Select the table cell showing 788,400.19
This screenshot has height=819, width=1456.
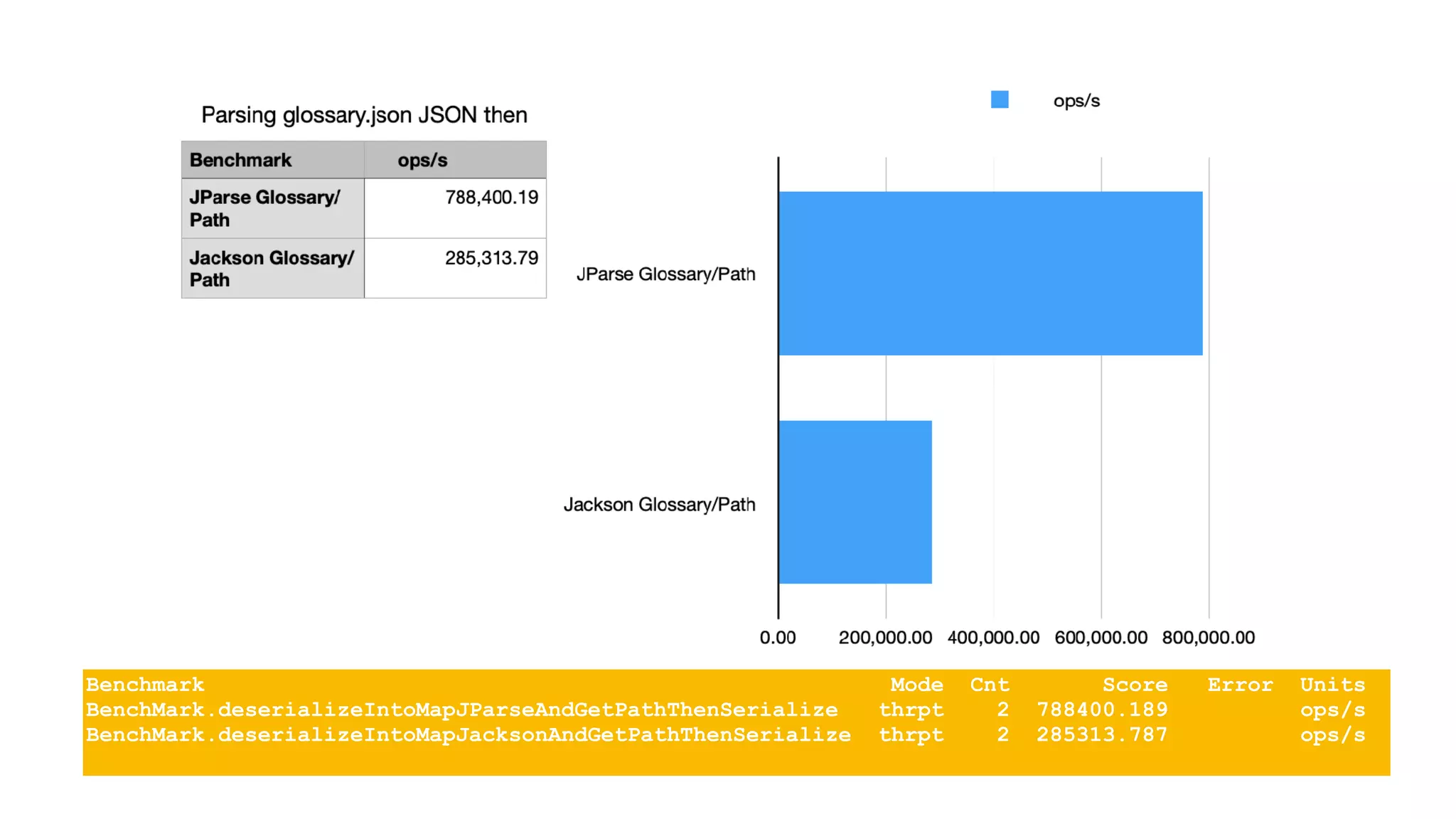click(455, 208)
